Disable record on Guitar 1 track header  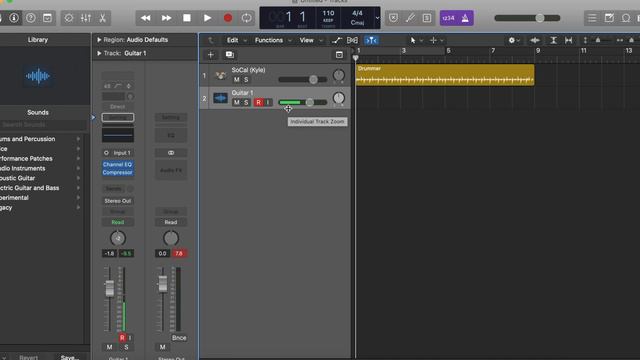click(258, 102)
